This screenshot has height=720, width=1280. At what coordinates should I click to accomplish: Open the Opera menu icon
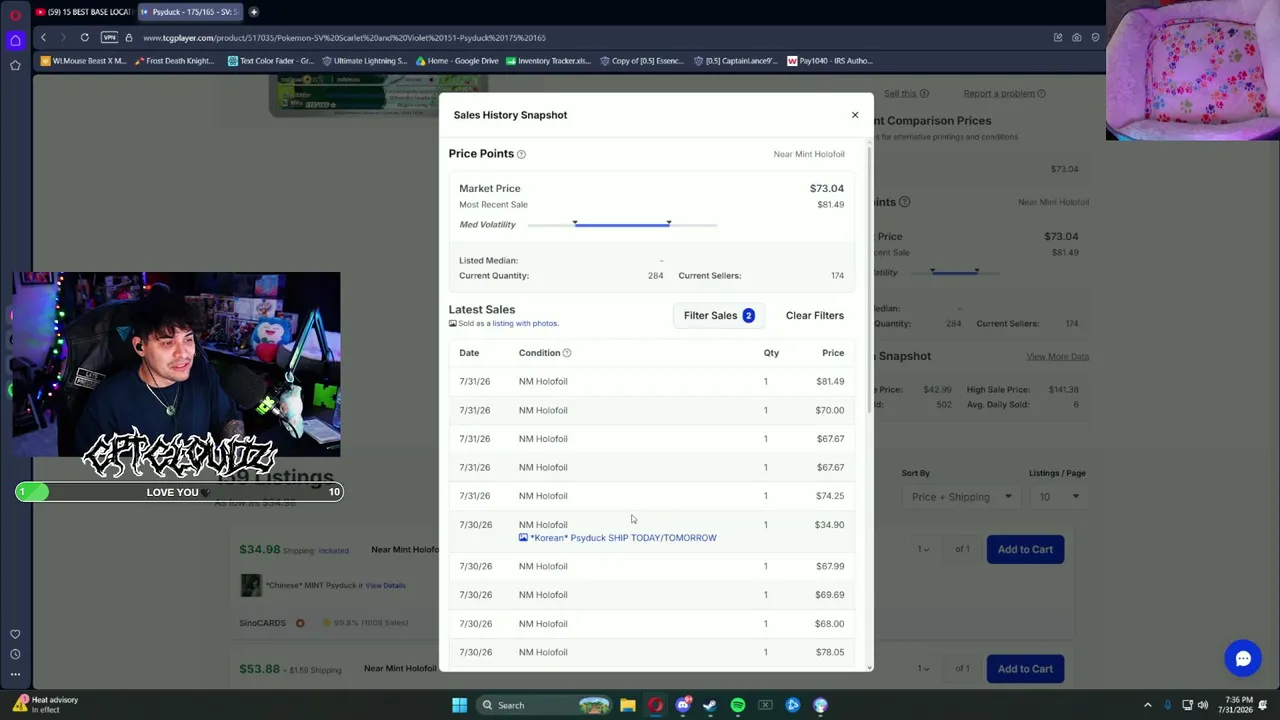click(x=15, y=15)
